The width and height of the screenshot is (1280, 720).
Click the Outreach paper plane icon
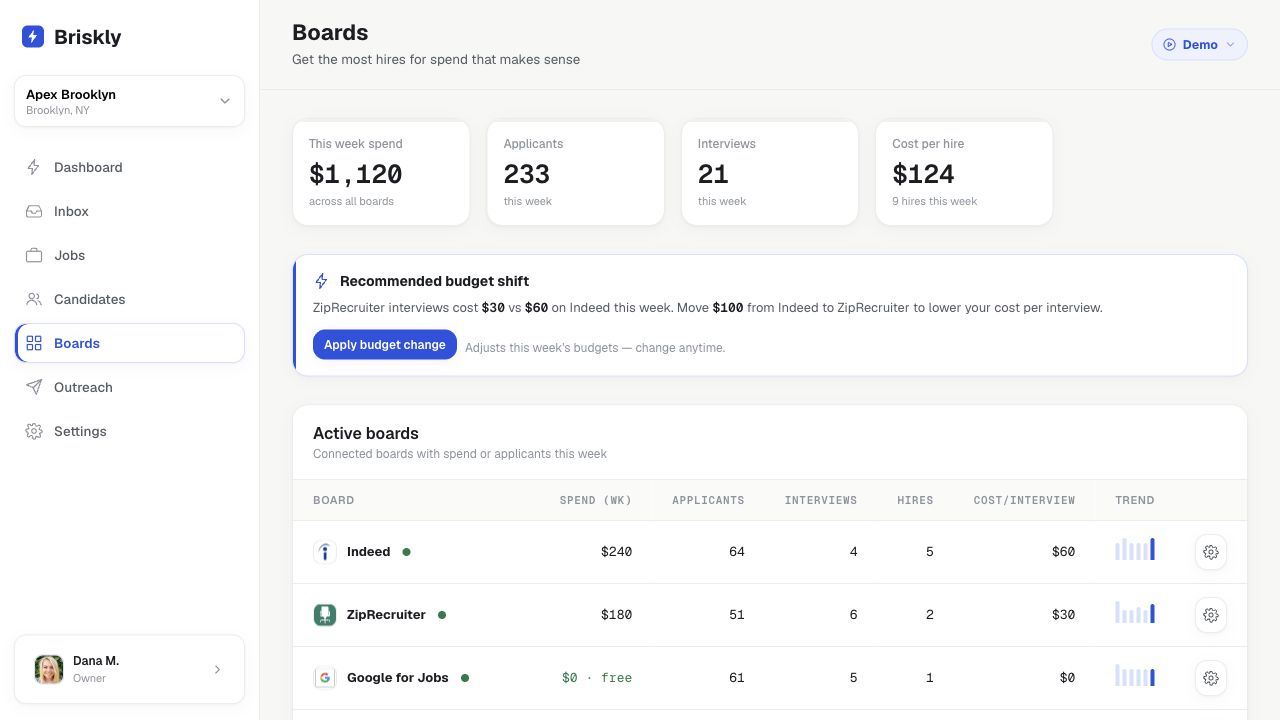(x=34, y=387)
